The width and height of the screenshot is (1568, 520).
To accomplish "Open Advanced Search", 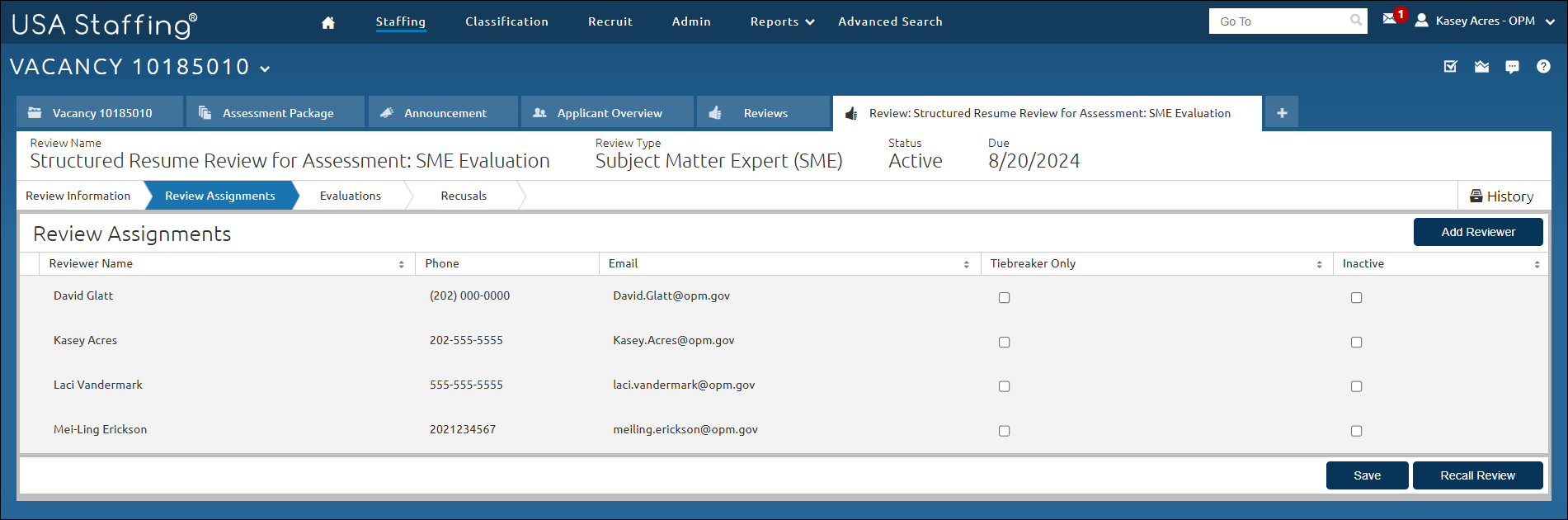I will point(890,21).
